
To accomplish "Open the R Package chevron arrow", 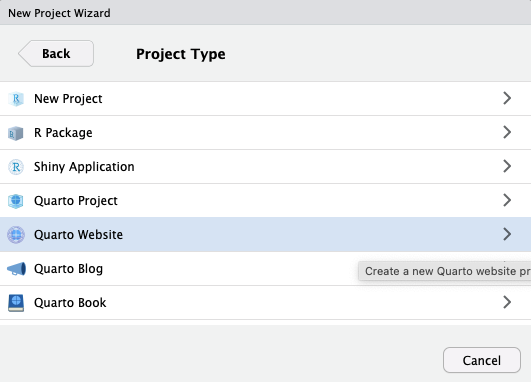I will (507, 132).
